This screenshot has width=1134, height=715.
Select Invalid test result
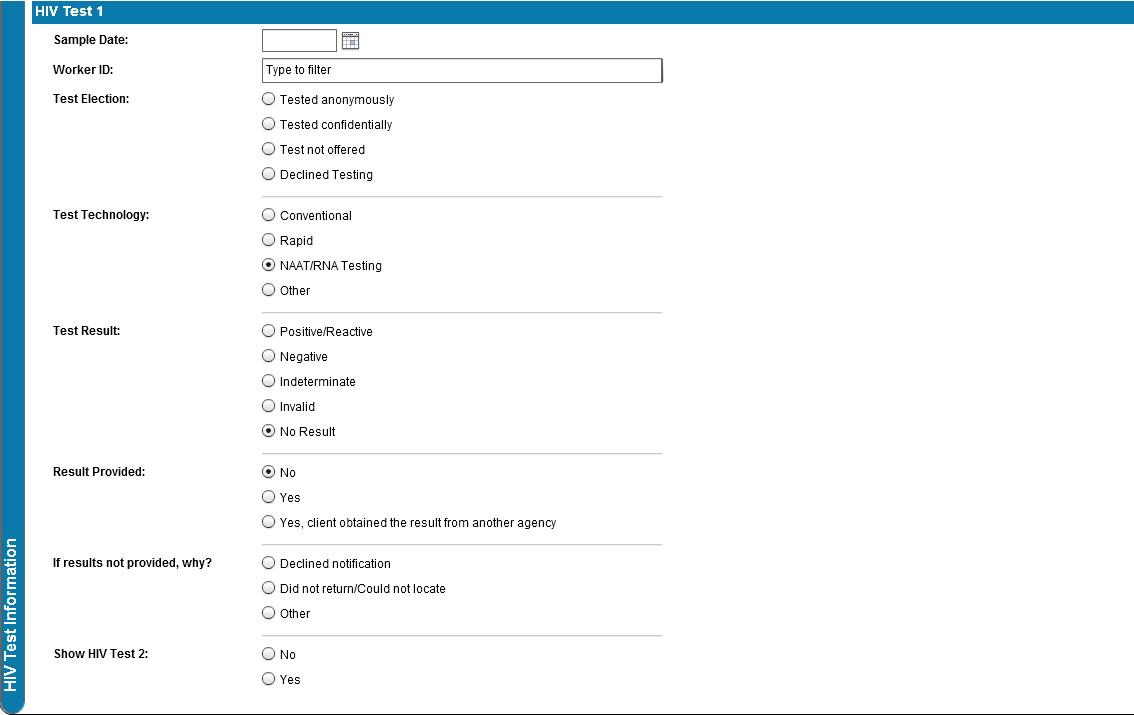click(268, 406)
